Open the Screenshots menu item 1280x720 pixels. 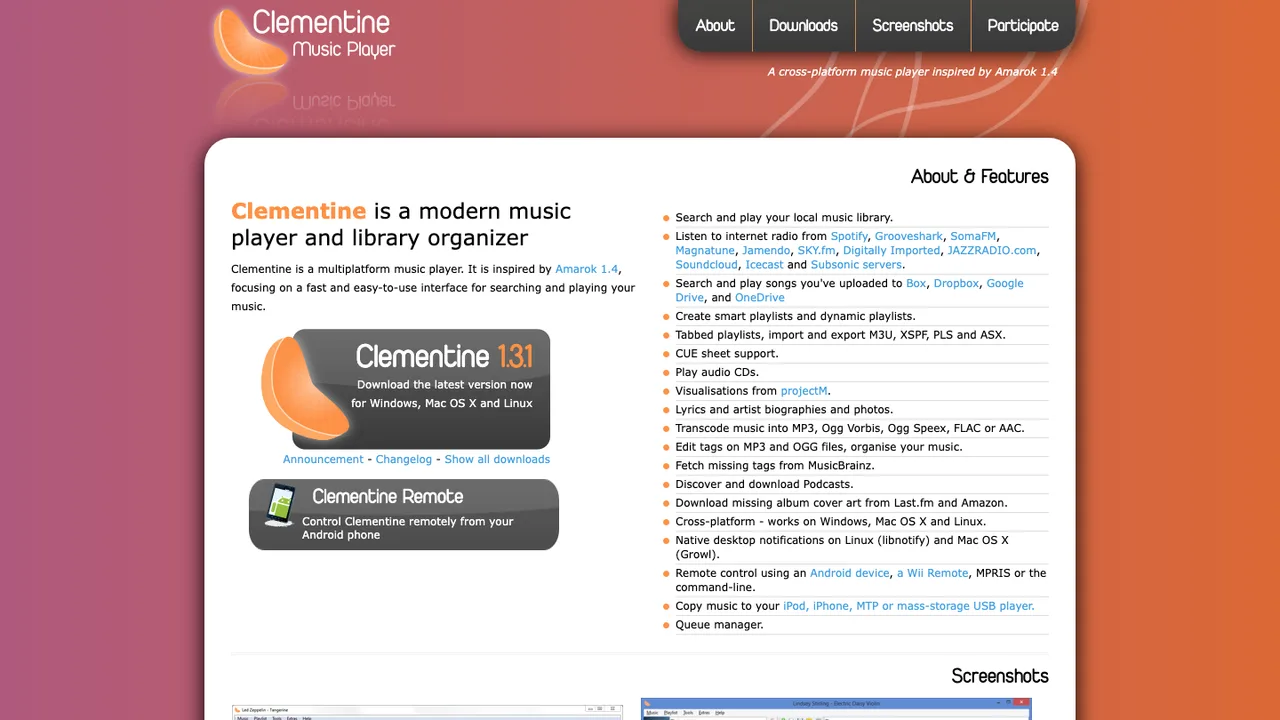tap(913, 26)
